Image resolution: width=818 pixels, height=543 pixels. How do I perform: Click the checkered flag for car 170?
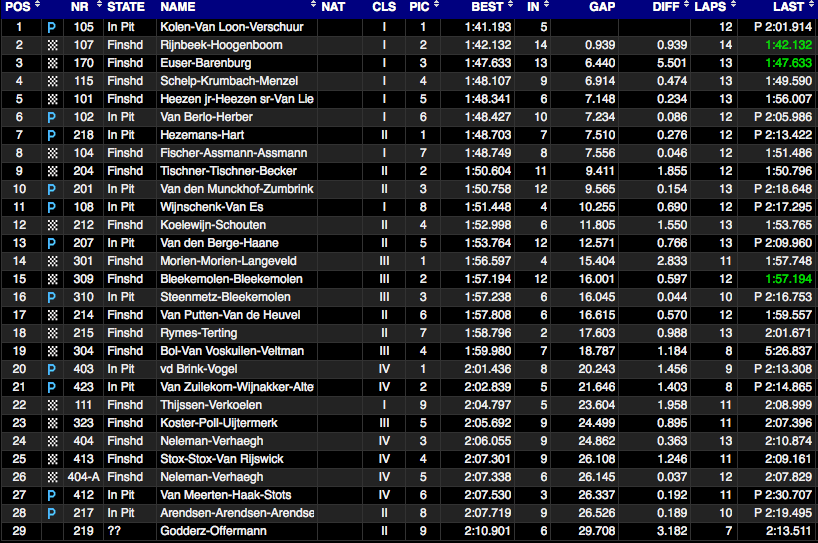(51, 63)
